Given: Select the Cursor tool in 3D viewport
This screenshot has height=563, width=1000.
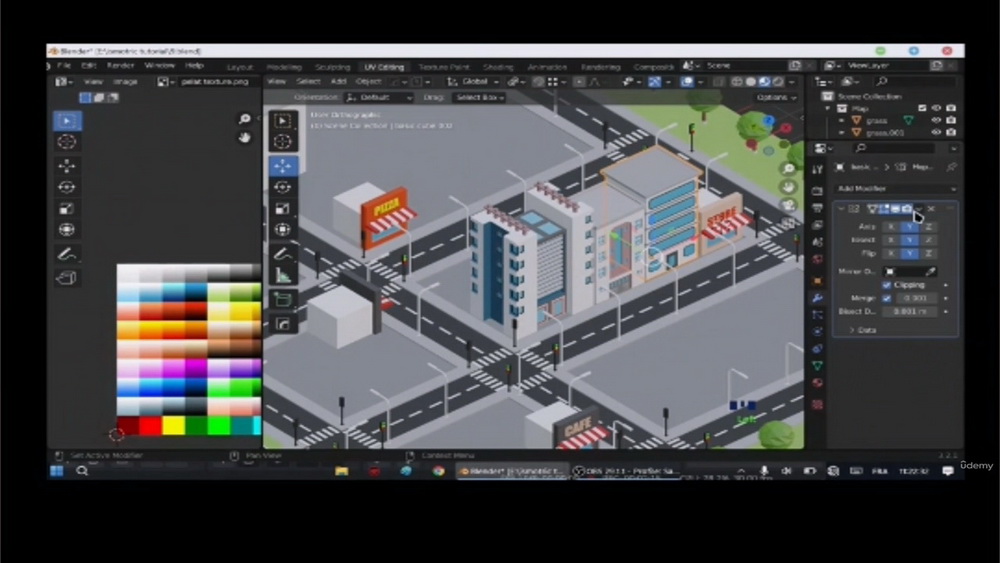Looking at the screenshot, I should 283,142.
